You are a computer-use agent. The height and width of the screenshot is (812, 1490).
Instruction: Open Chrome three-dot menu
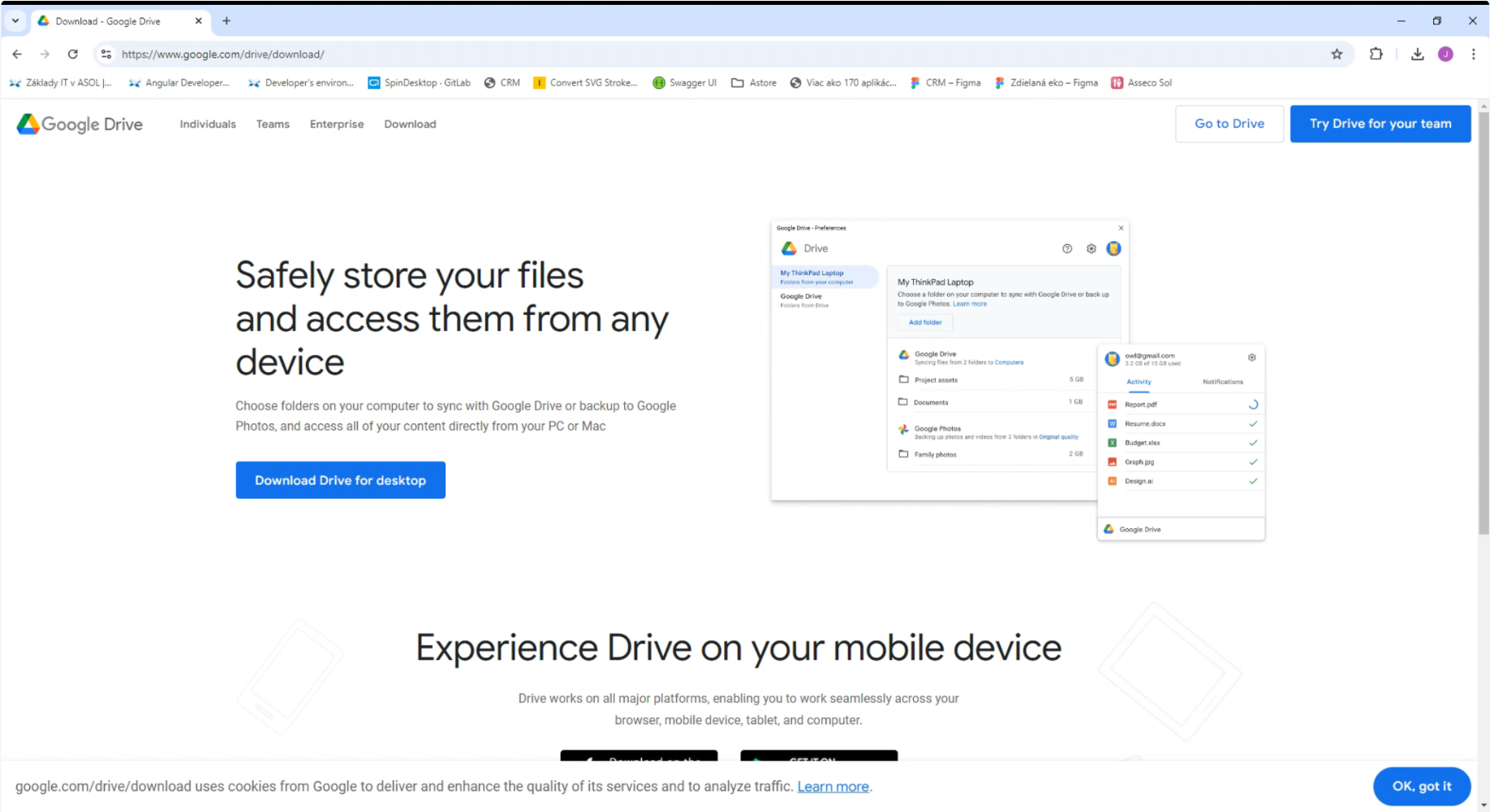[x=1473, y=54]
